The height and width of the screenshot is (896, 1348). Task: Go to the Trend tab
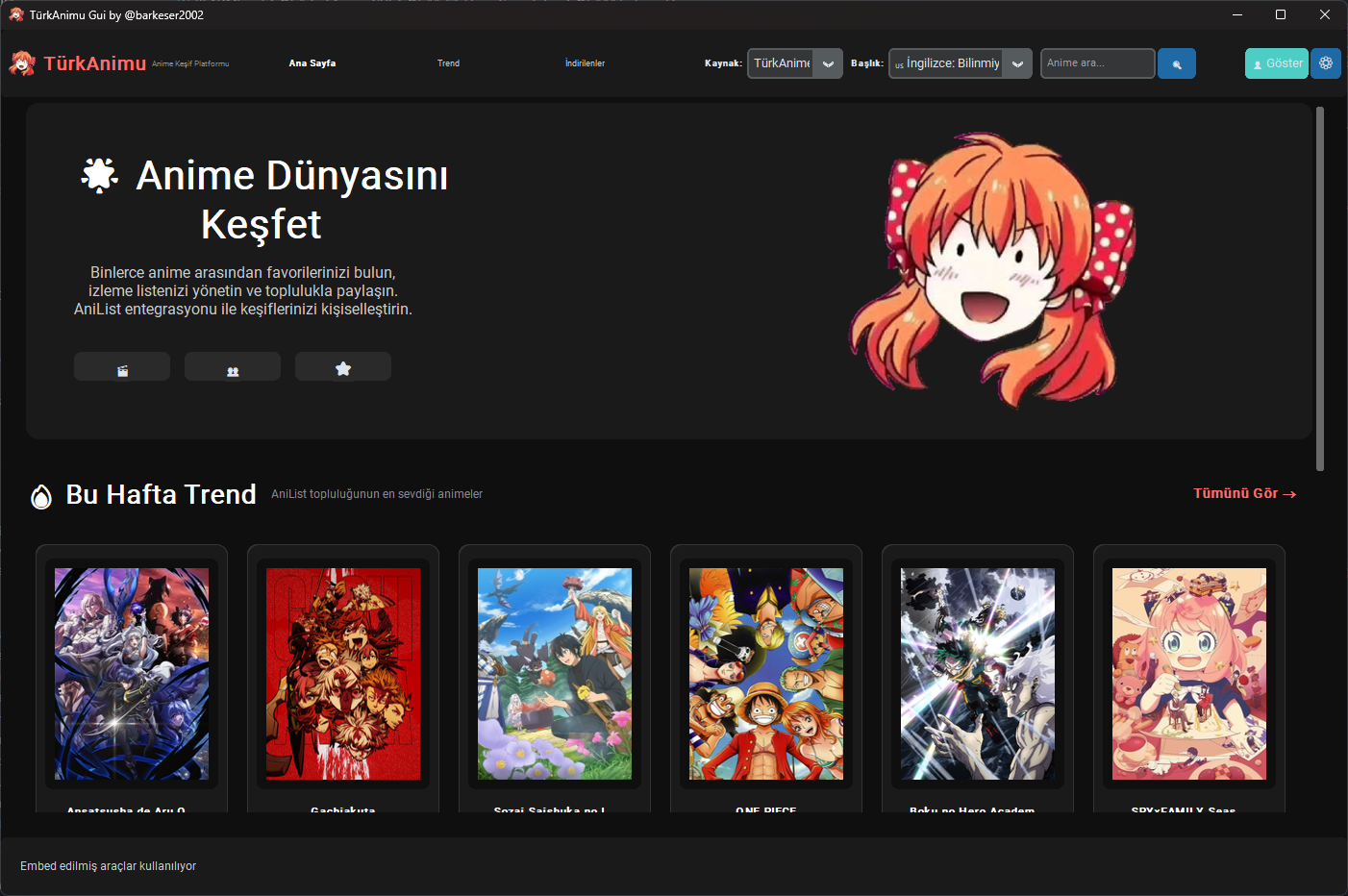pos(448,63)
